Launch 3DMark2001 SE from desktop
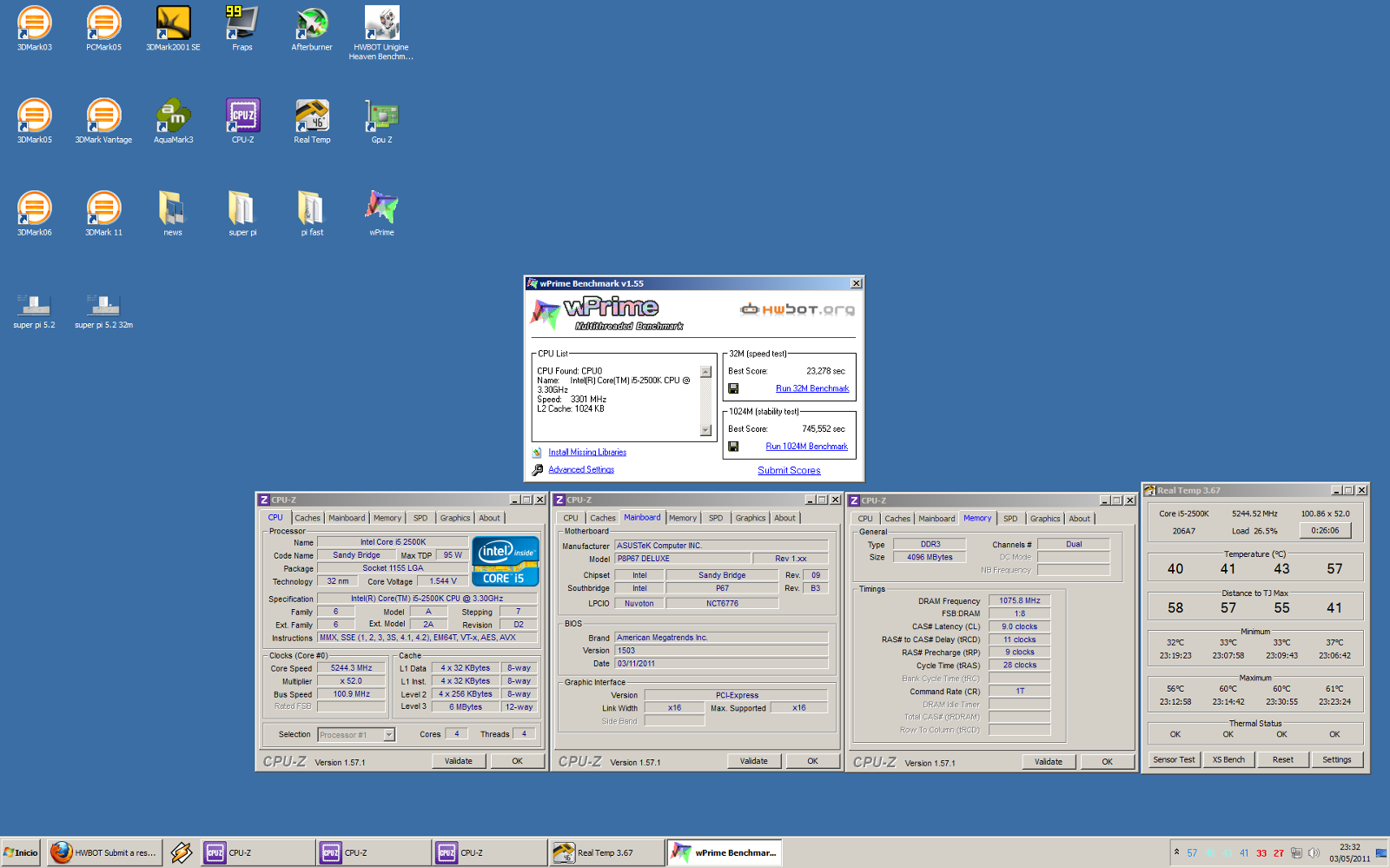This screenshot has height=868, width=1390. [x=173, y=29]
